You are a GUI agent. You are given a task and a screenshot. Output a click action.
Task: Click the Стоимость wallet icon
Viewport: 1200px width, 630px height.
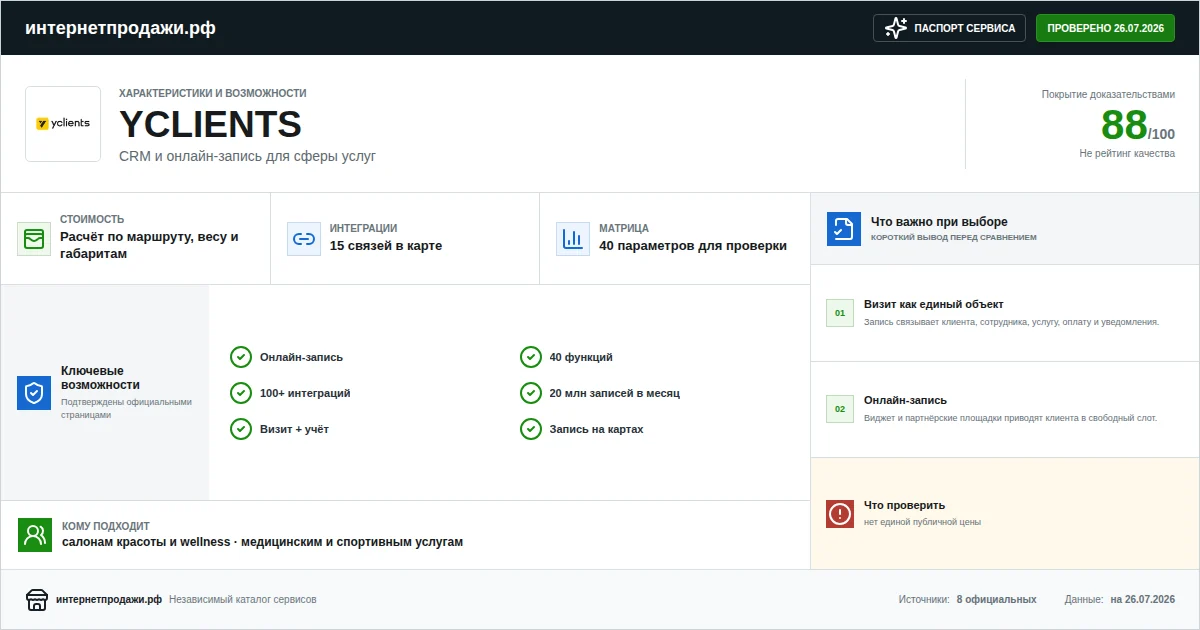(34, 239)
